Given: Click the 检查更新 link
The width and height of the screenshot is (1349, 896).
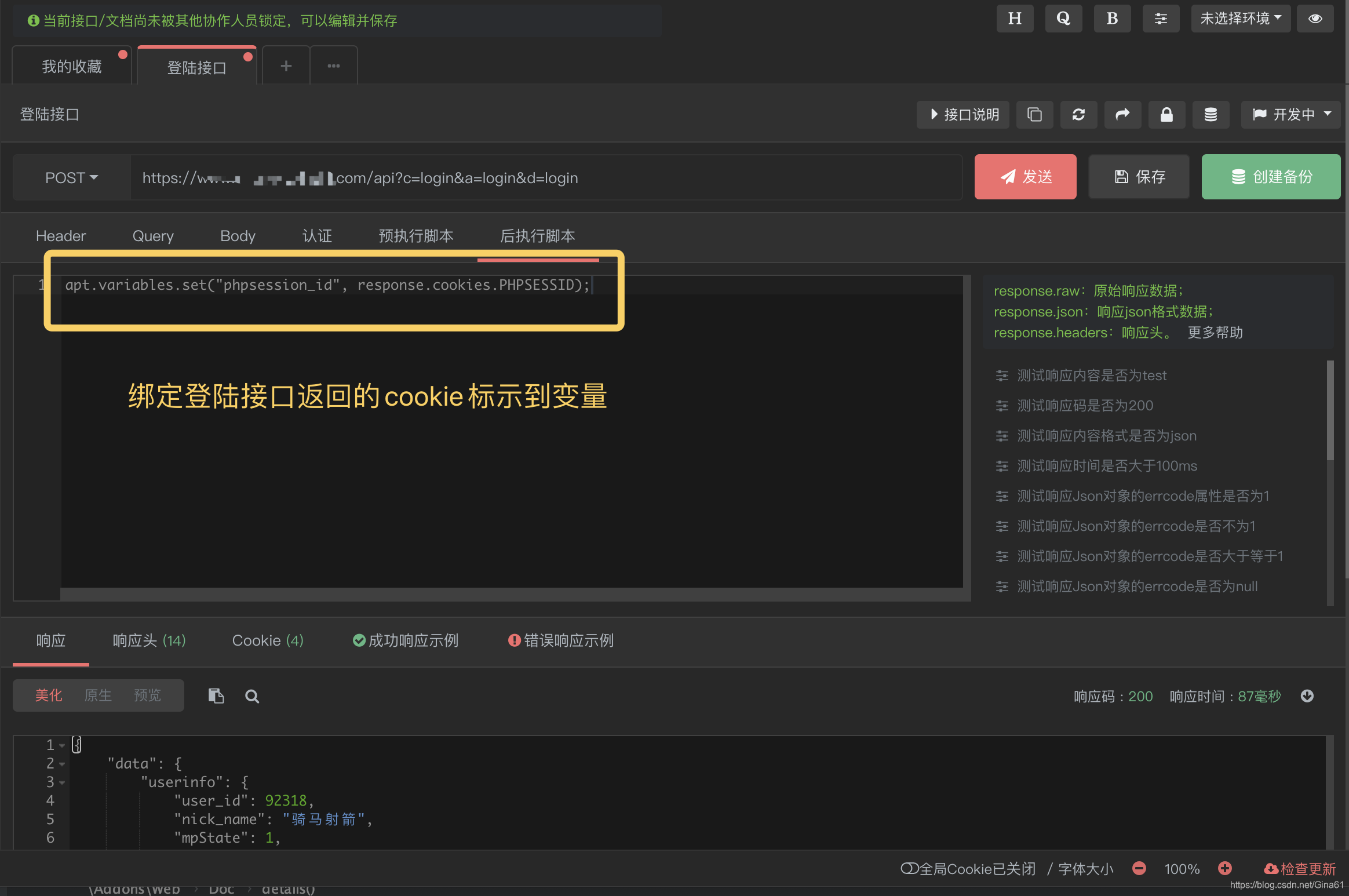Looking at the screenshot, I should click(x=1300, y=869).
